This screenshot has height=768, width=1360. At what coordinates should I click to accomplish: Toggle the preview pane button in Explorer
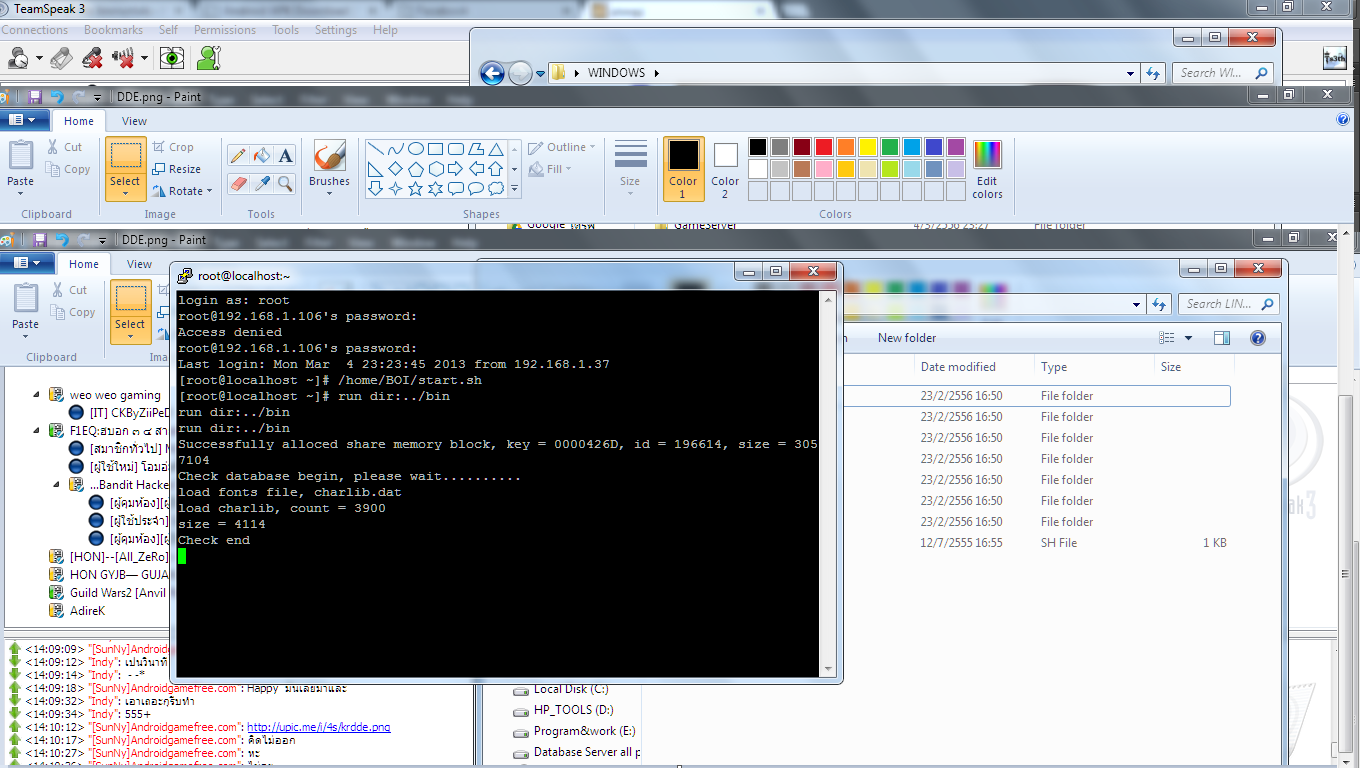point(1222,338)
